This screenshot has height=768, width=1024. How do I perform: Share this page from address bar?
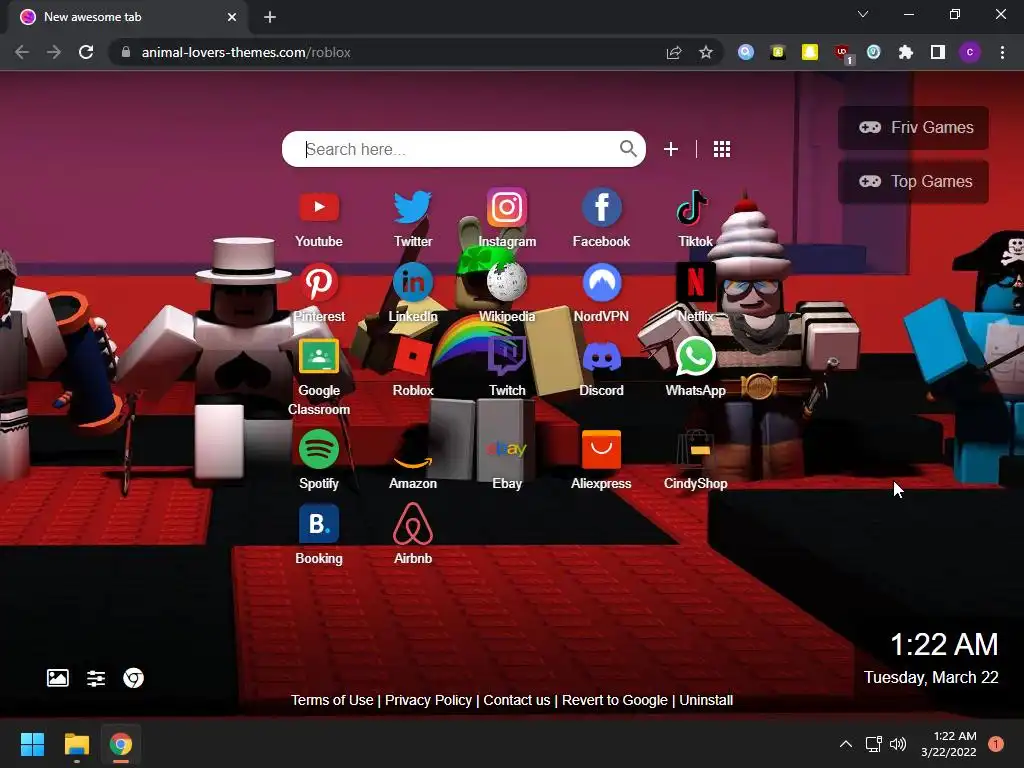coord(674,52)
